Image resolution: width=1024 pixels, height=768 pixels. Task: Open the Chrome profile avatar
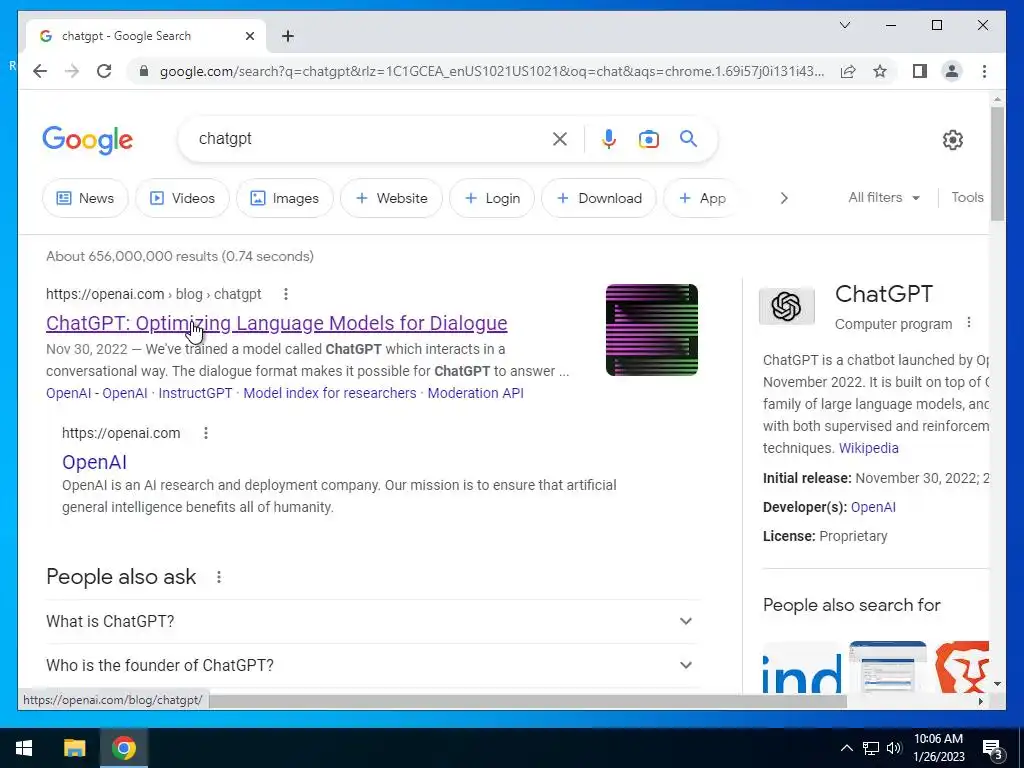point(952,71)
